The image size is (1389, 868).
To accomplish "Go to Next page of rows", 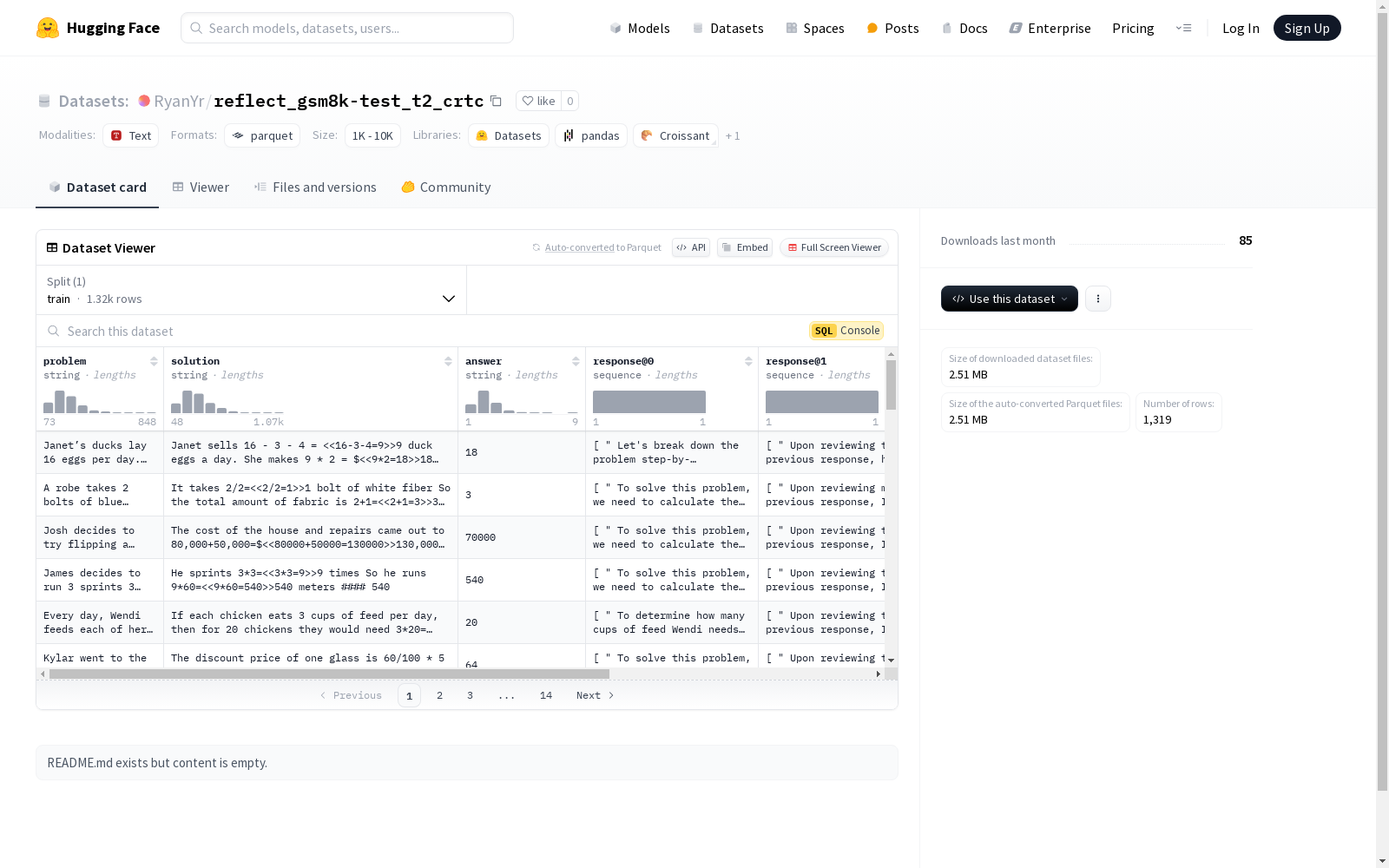I will (596, 695).
